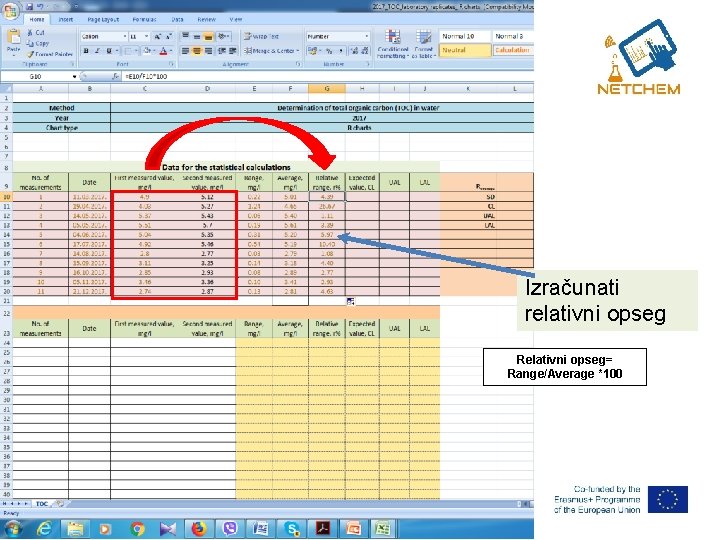Screen dimensions: 720x540
Task: Open Conditional Formatting menu
Action: [393, 44]
